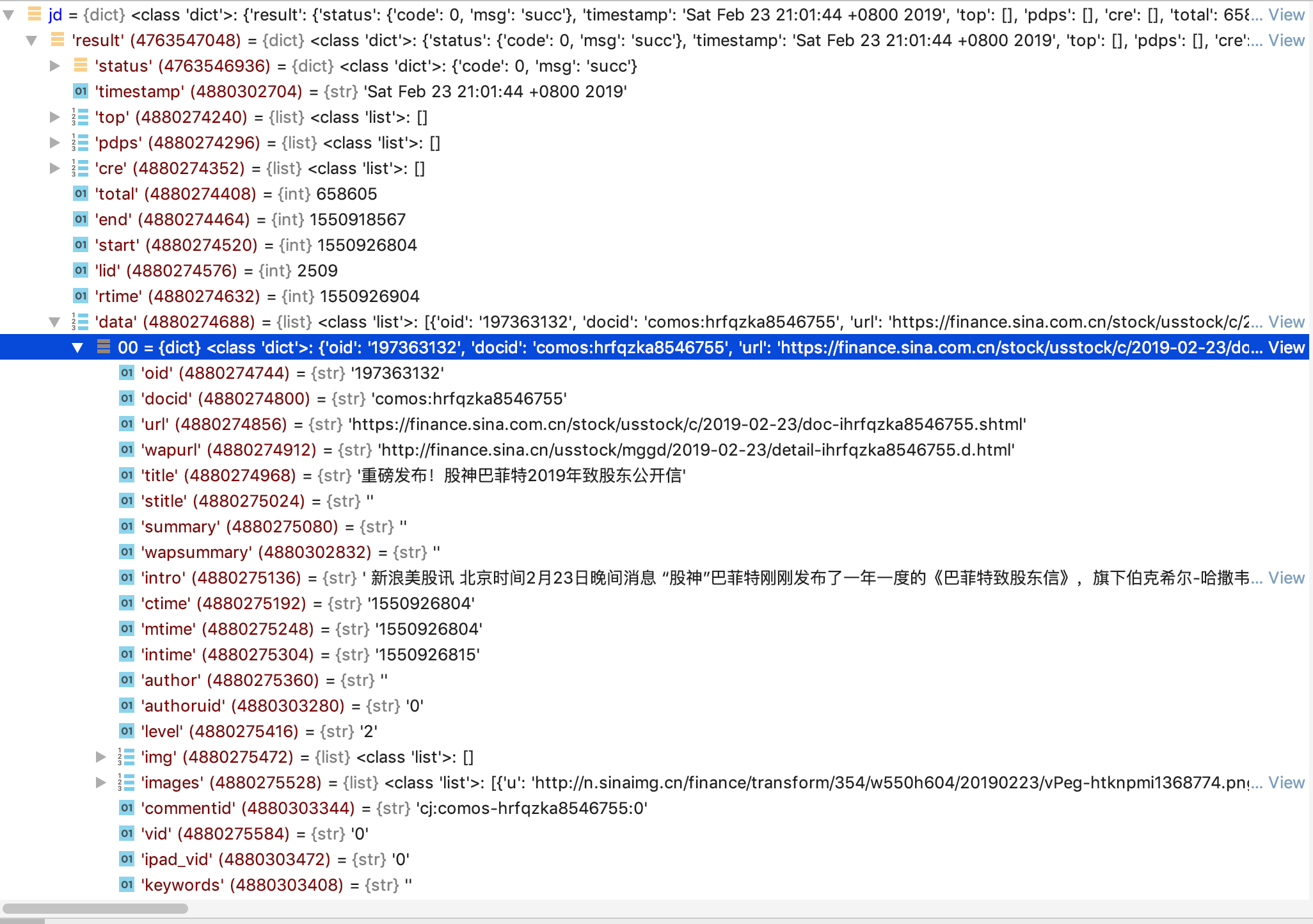Expand the 'img' list node
The width and height of the screenshot is (1313, 924).
point(100,757)
